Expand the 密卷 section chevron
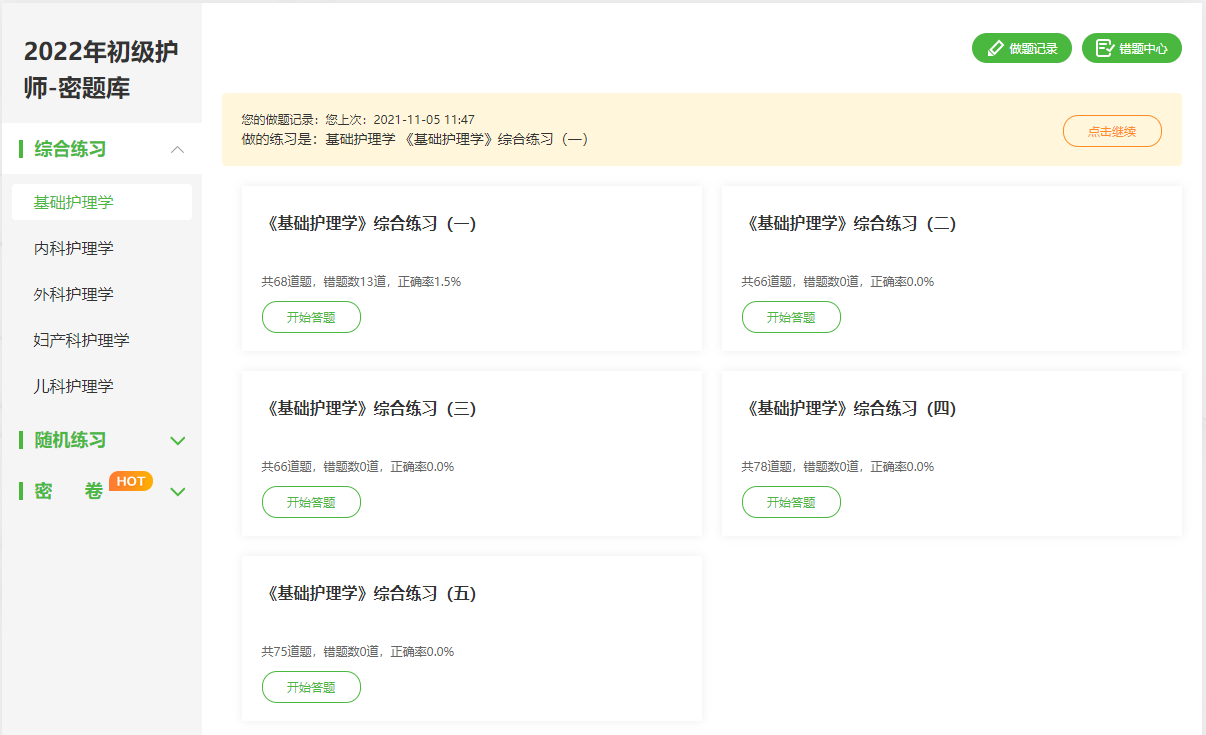Image resolution: width=1206 pixels, height=735 pixels. point(178,492)
